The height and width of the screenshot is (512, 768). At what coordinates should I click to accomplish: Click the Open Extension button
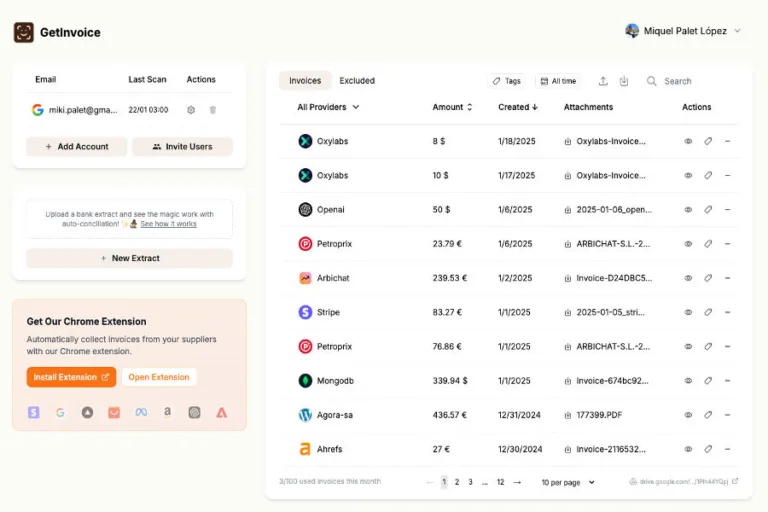pyautogui.click(x=159, y=377)
